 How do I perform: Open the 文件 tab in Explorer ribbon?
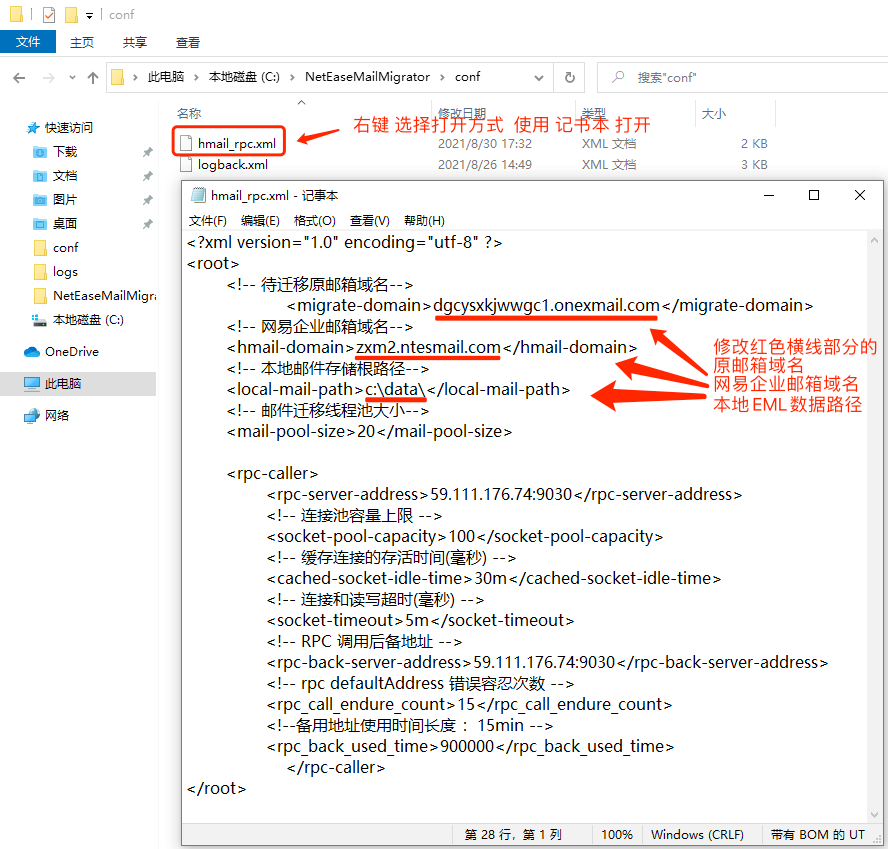[x=28, y=42]
